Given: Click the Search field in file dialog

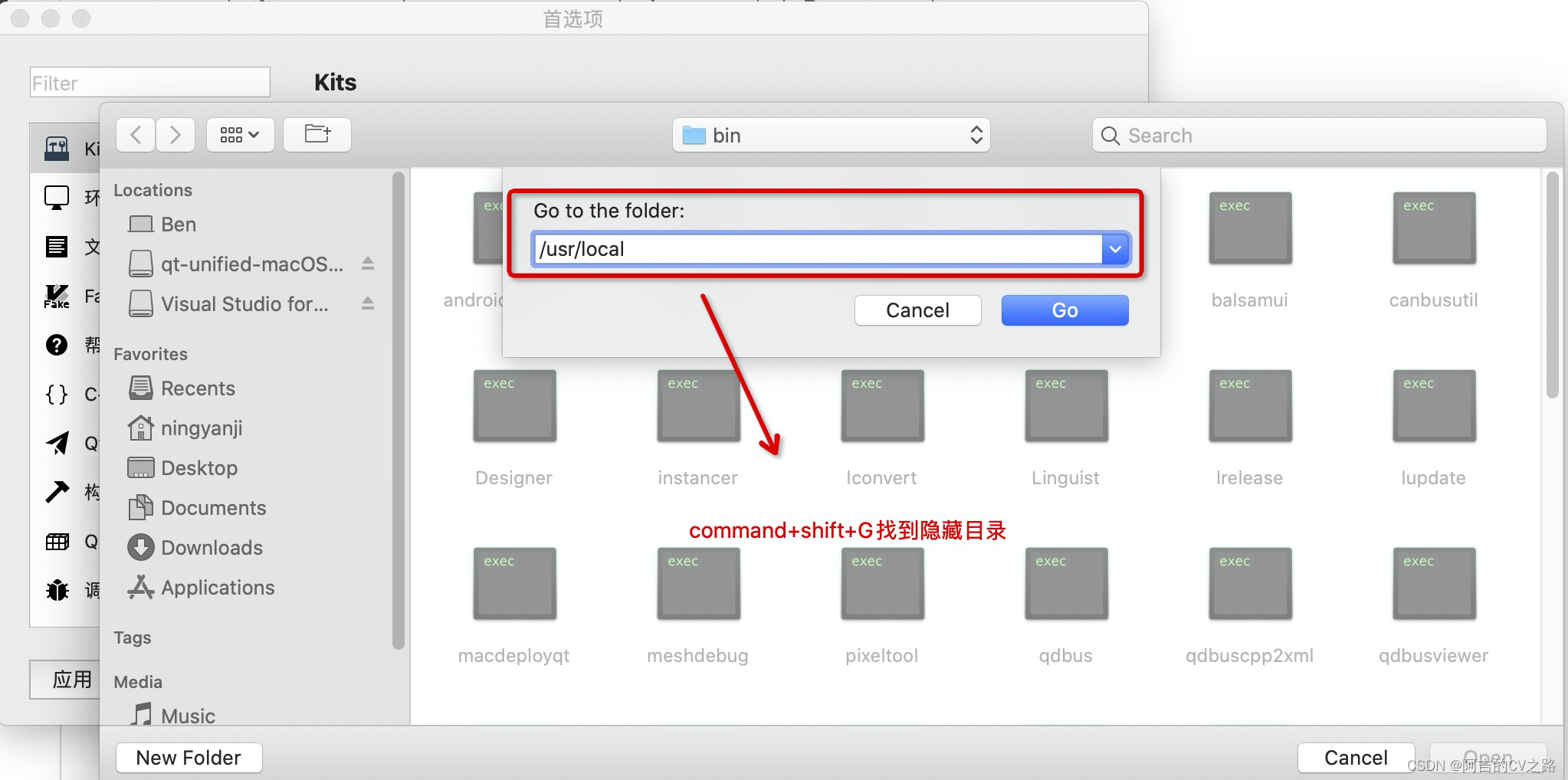Looking at the screenshot, I should pyautogui.click(x=1319, y=136).
